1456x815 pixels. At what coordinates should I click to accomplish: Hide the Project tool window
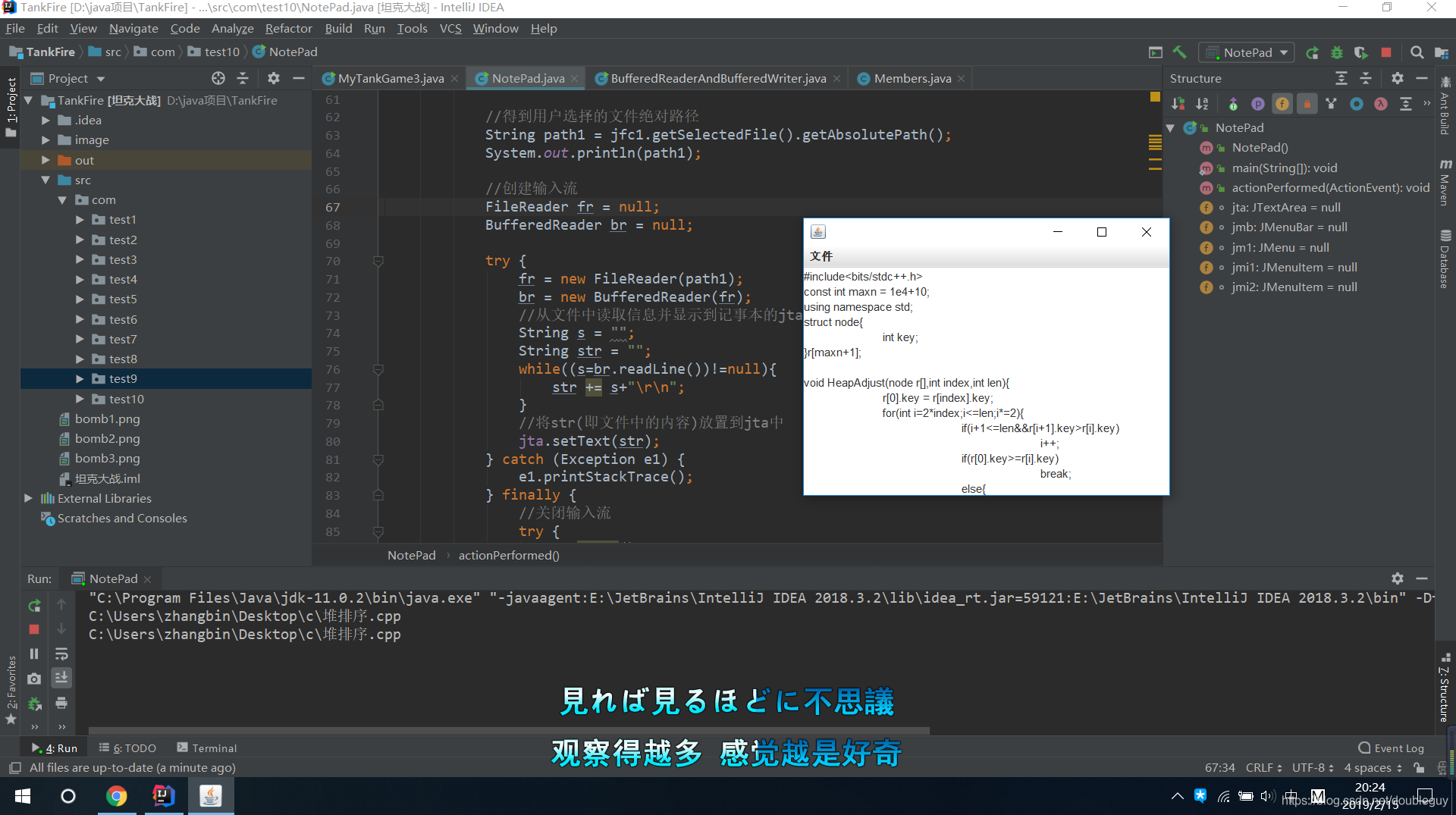[299, 78]
